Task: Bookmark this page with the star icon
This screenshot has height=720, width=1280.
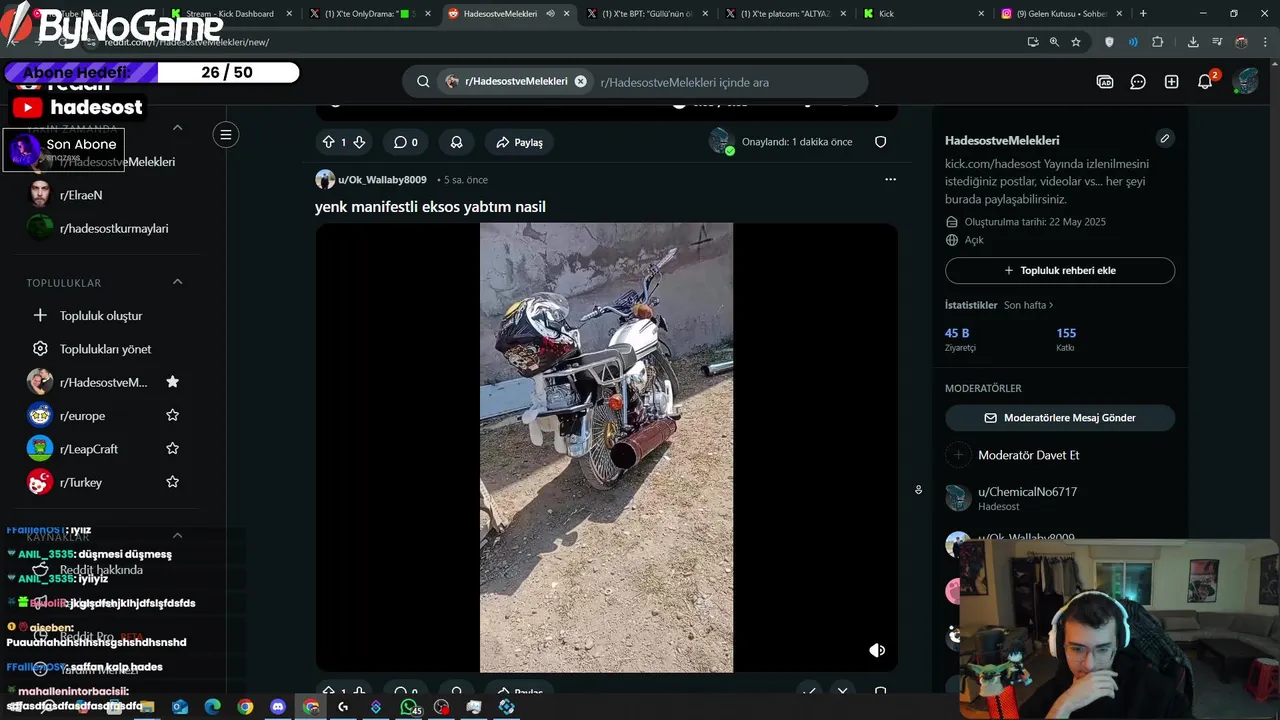Action: [1076, 42]
